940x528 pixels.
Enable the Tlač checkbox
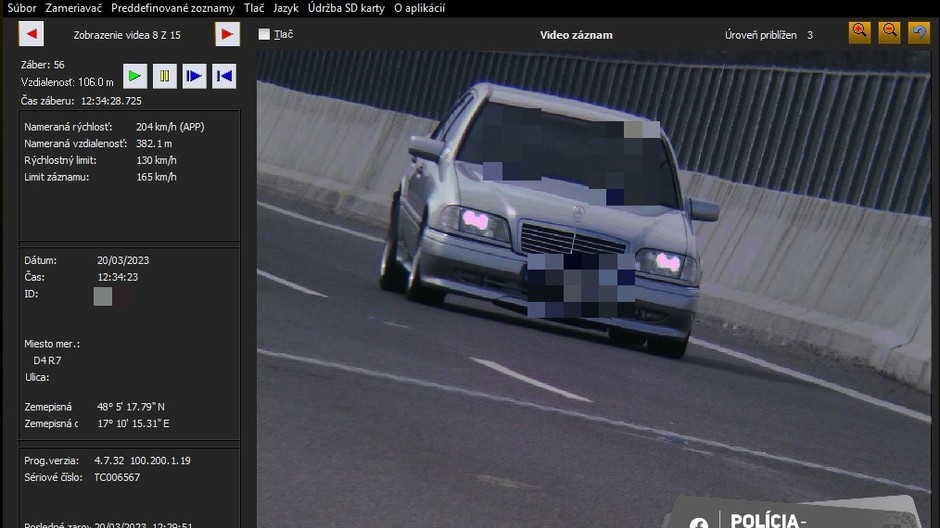[x=264, y=34]
